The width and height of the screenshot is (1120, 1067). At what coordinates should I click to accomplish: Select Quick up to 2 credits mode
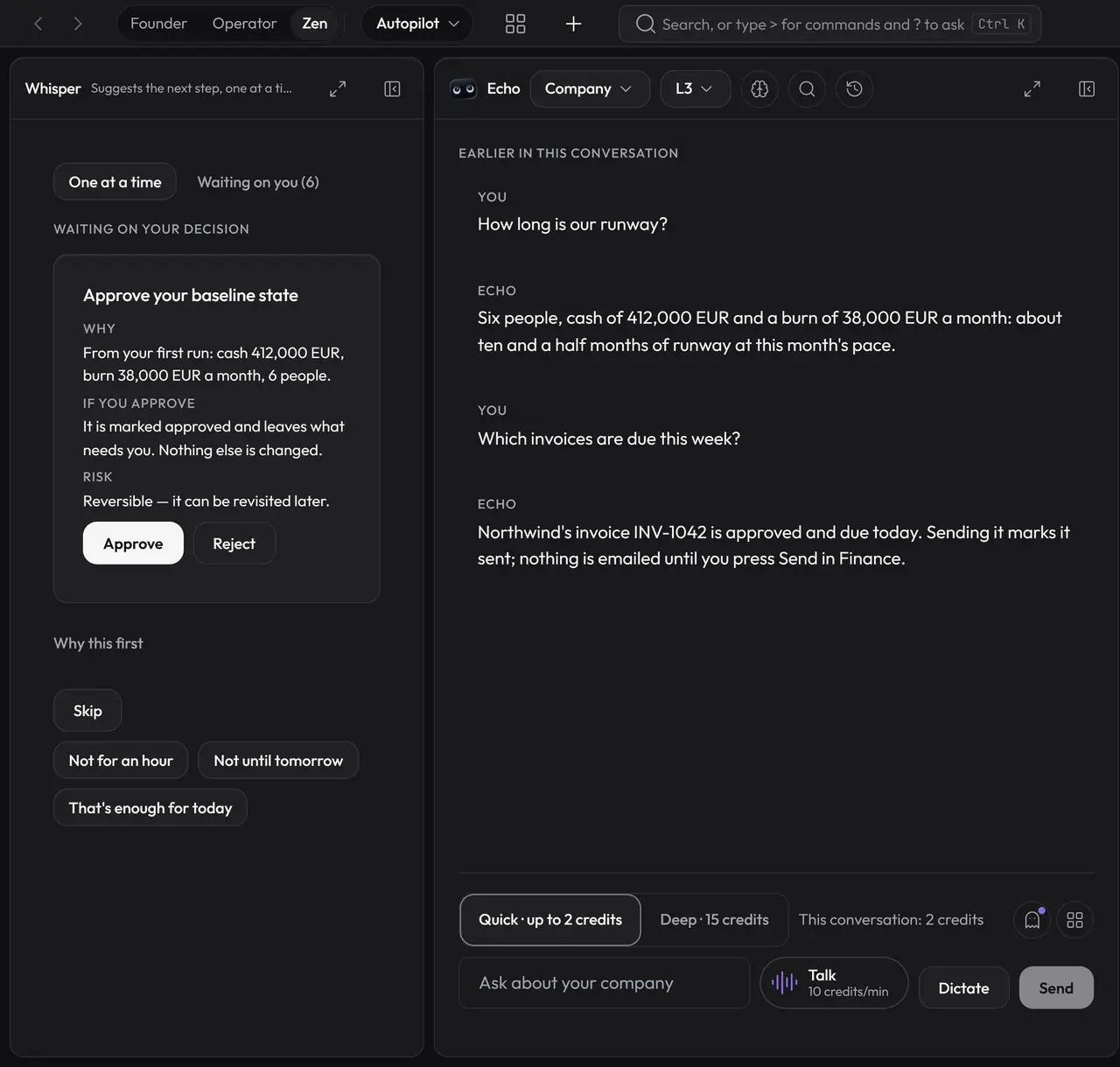tap(550, 920)
